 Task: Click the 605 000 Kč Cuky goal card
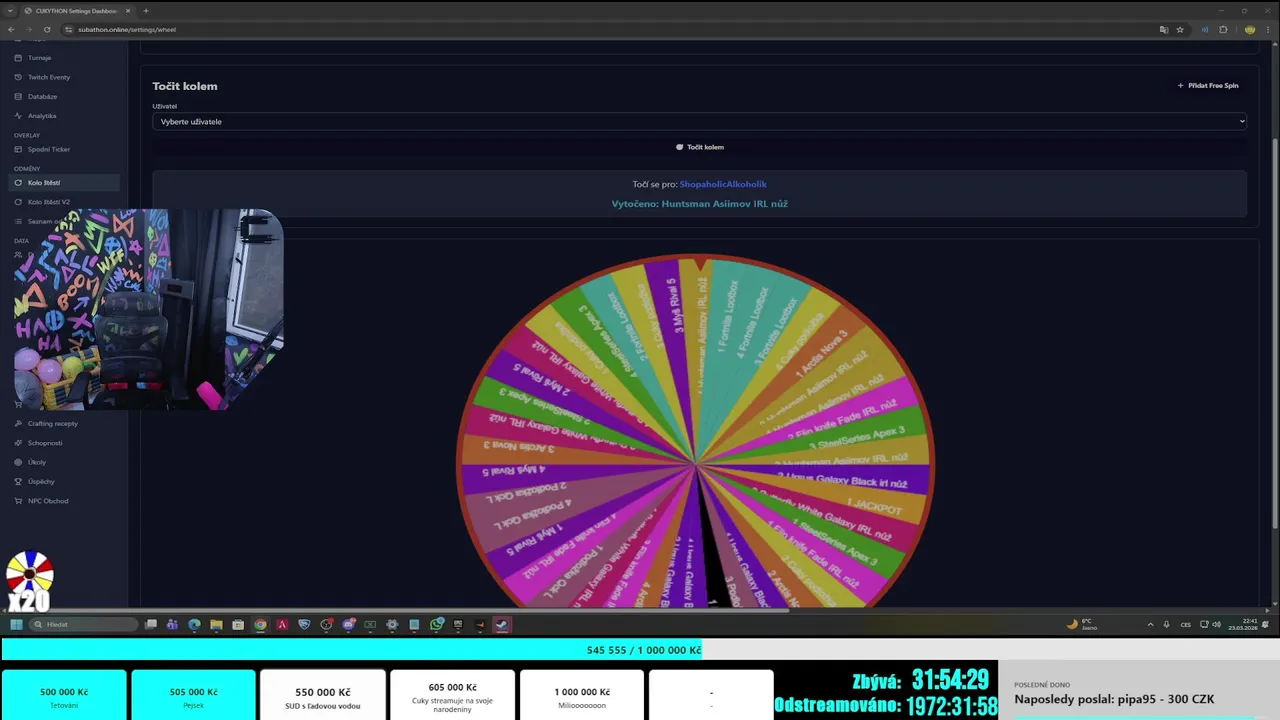point(452,695)
